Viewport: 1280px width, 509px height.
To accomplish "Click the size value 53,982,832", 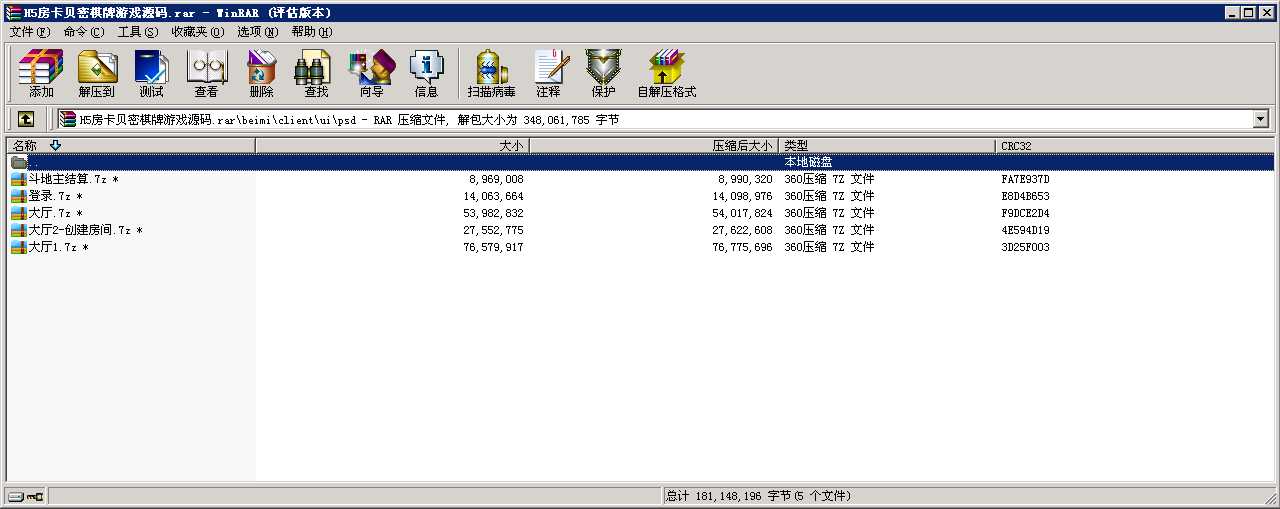I will pos(493,213).
